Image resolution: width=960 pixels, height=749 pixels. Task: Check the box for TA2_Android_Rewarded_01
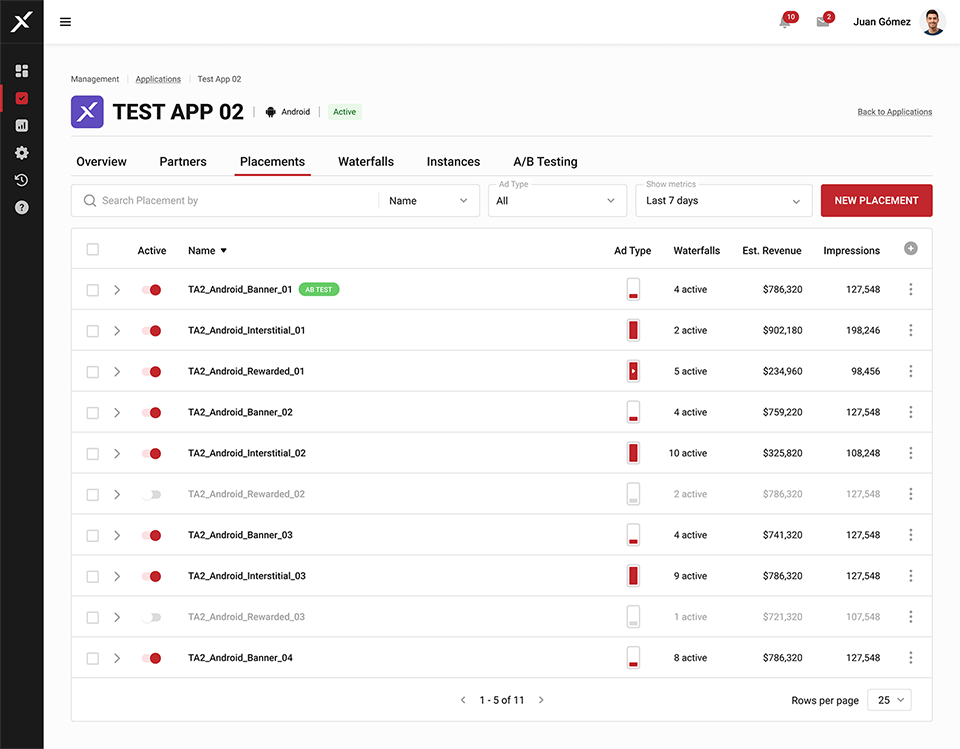[92, 372]
